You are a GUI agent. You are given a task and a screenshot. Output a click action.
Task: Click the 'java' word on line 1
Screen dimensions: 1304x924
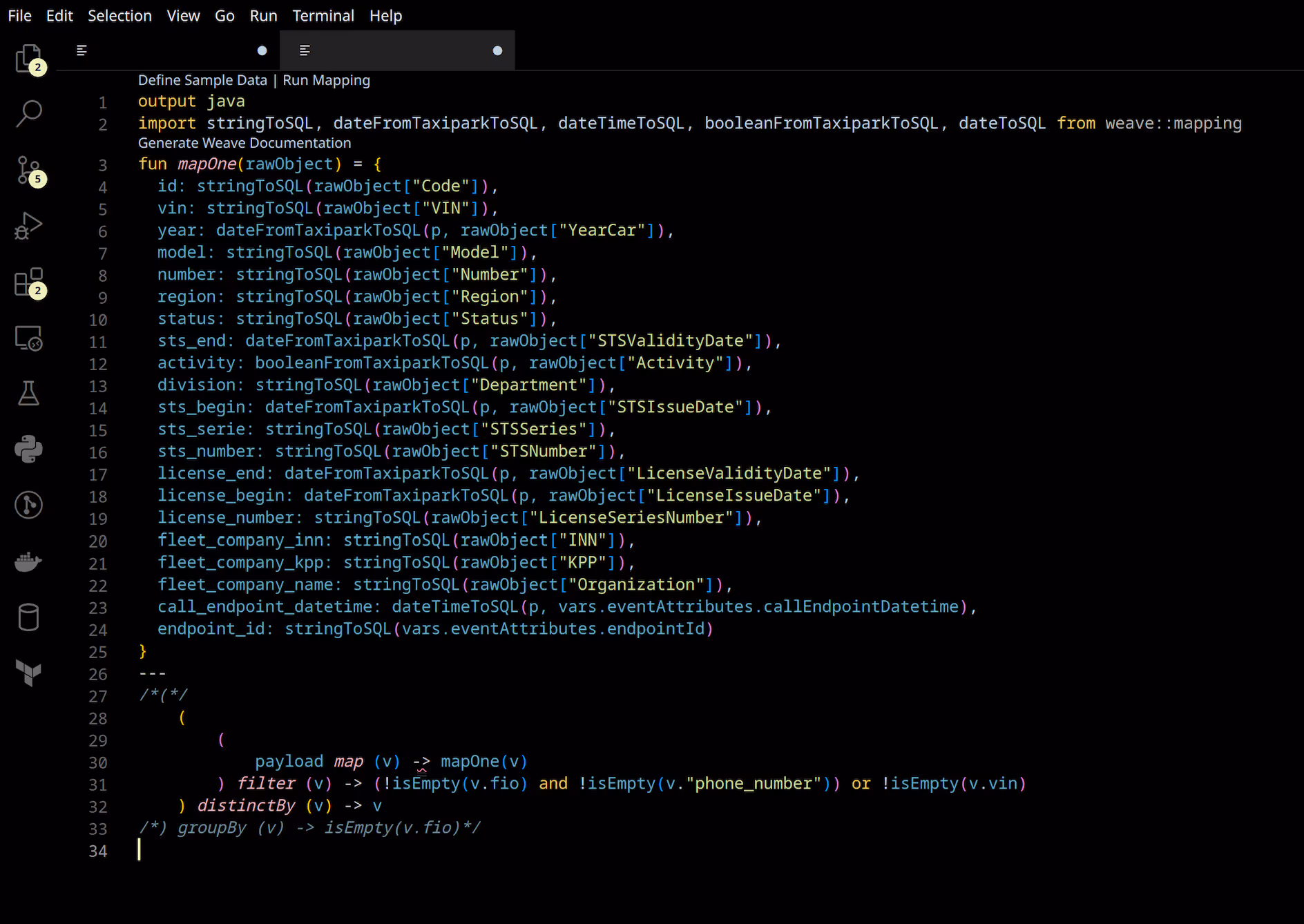click(x=226, y=101)
